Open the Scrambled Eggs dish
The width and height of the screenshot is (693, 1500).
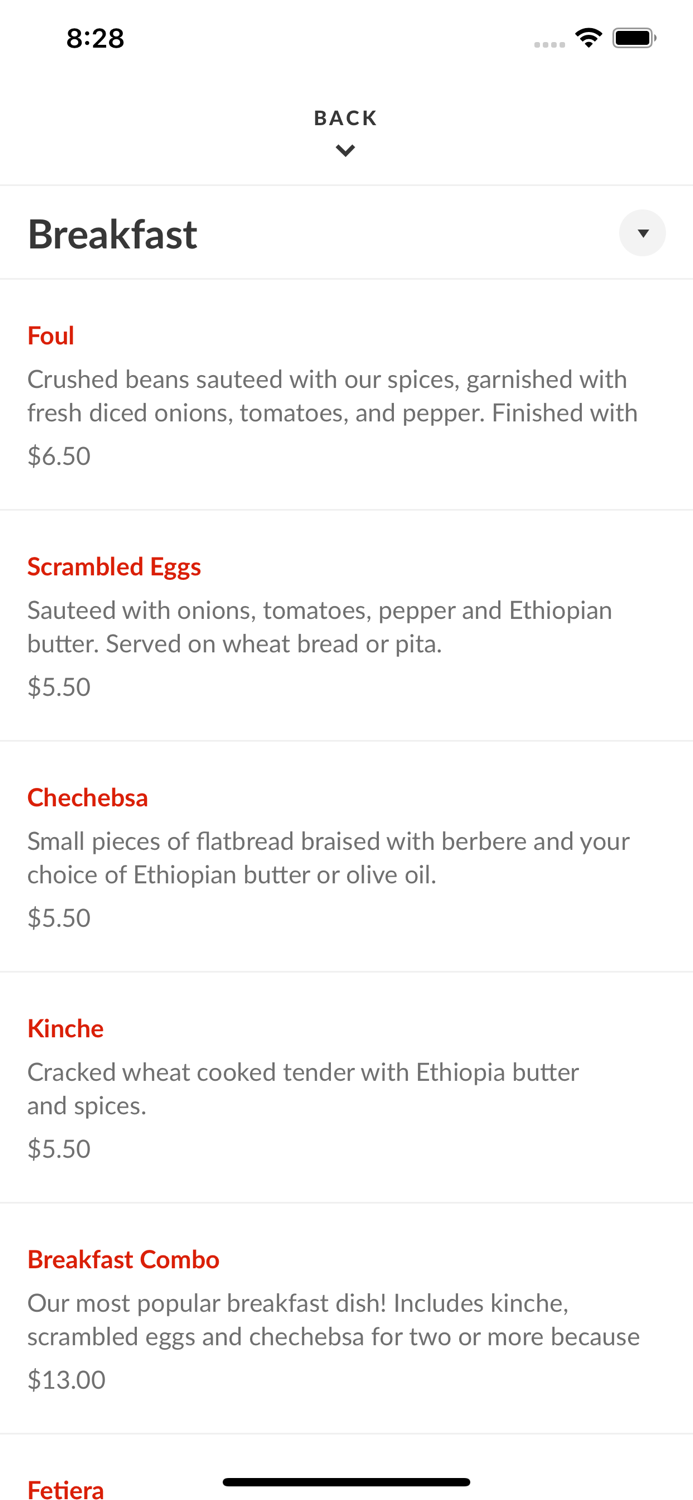[114, 566]
